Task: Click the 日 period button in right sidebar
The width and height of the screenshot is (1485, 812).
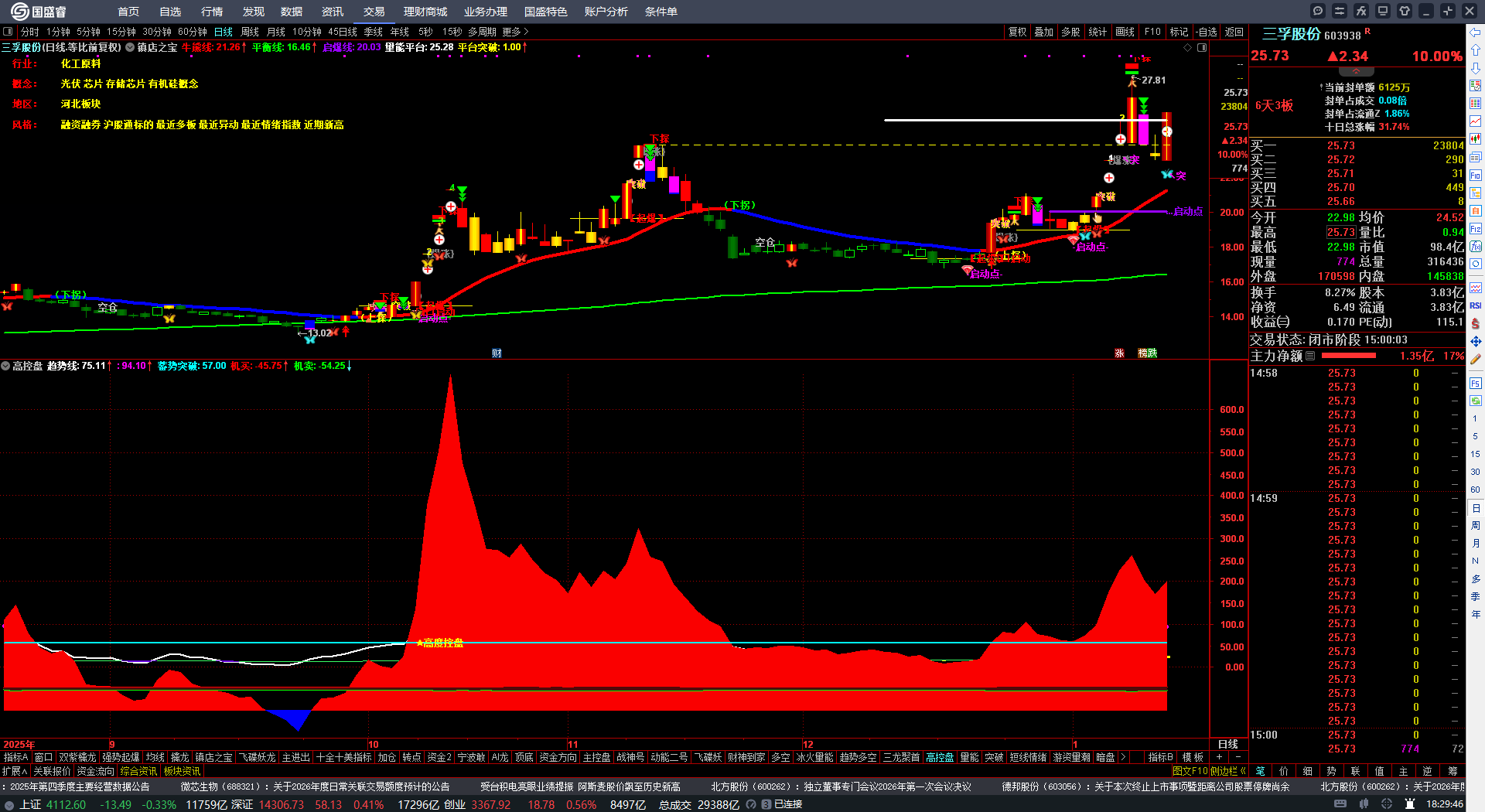Action: 1476,508
